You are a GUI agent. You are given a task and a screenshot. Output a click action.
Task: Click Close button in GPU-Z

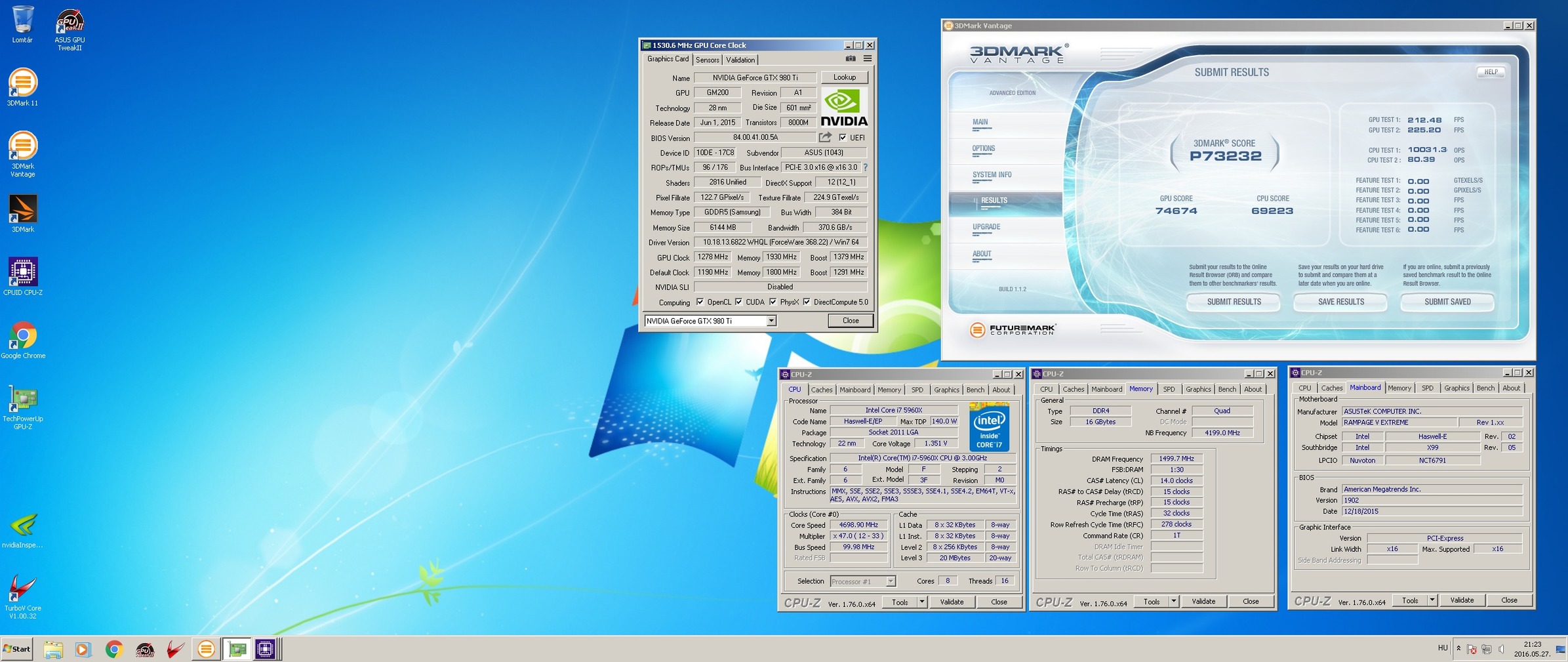coord(851,321)
